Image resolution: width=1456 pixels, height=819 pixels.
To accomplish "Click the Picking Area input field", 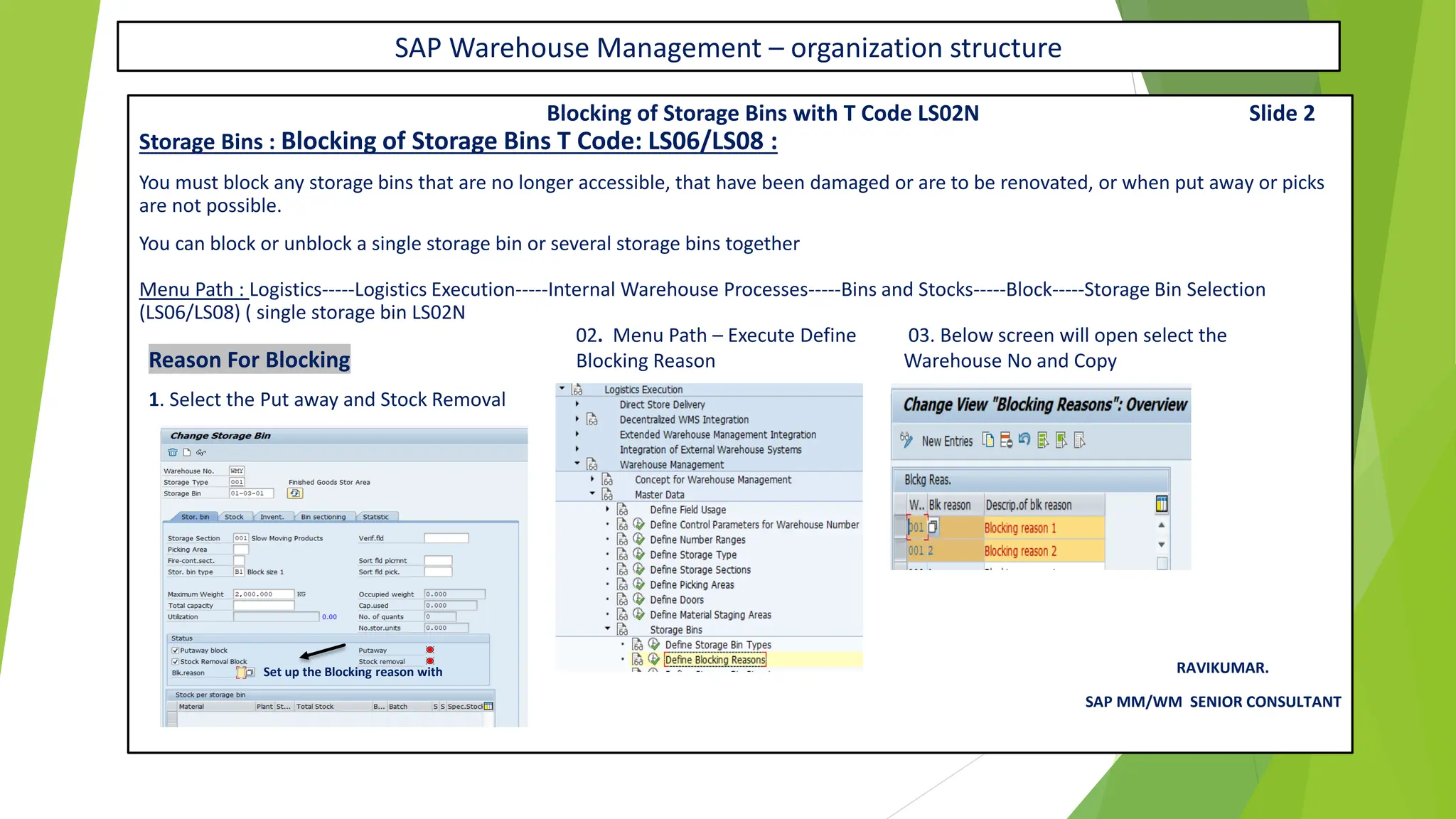I will click(241, 550).
